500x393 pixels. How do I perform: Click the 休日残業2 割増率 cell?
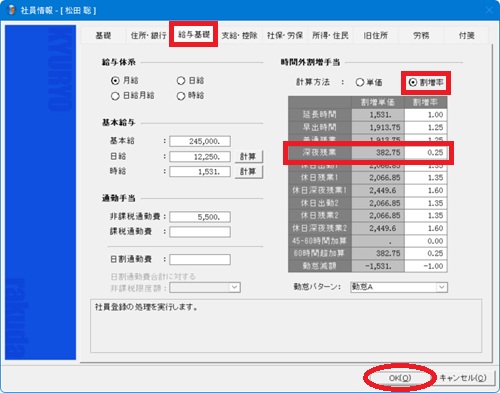coord(426,216)
